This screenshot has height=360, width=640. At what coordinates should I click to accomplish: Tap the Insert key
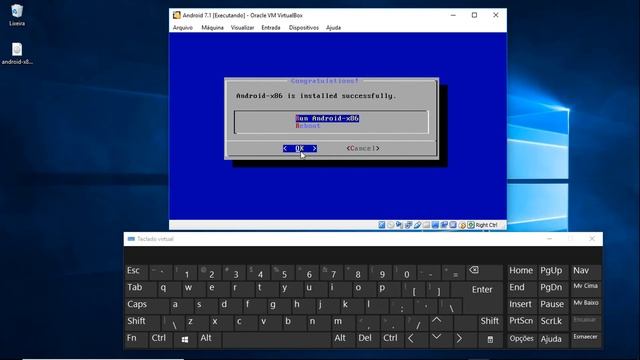(522, 305)
